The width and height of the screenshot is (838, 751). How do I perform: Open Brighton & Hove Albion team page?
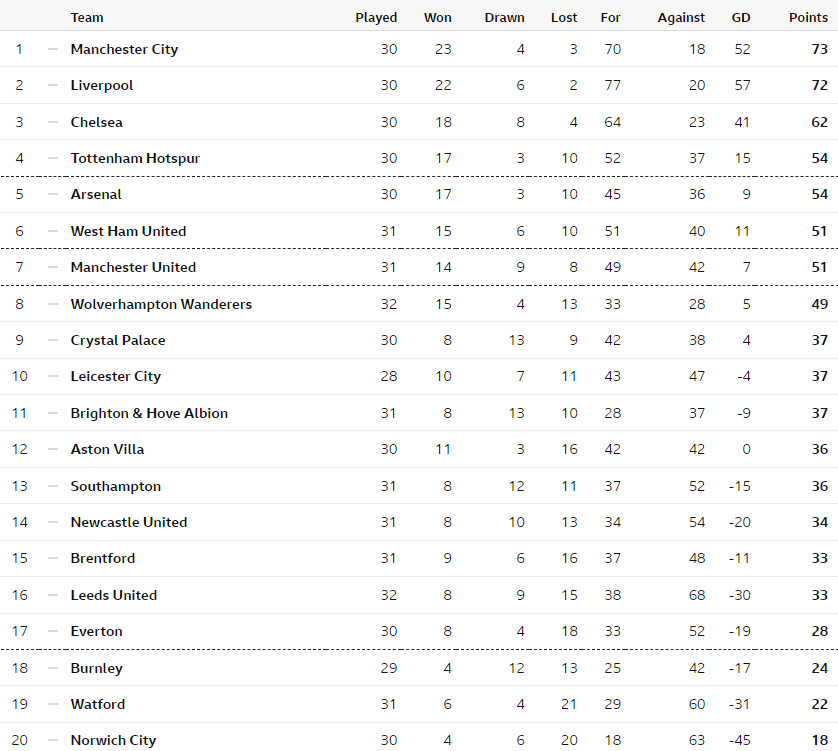149,413
